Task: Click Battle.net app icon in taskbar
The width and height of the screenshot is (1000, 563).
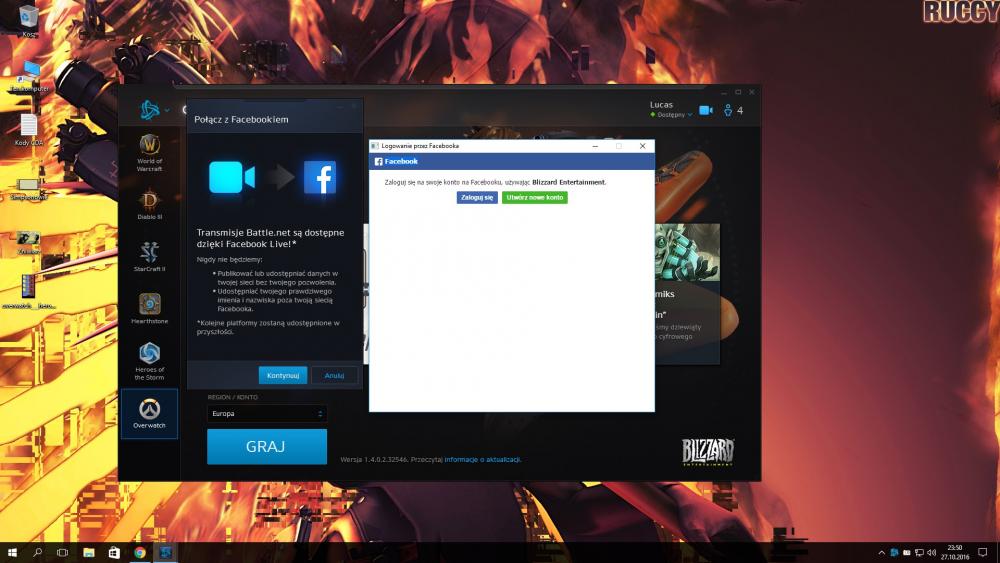Action: click(x=166, y=552)
